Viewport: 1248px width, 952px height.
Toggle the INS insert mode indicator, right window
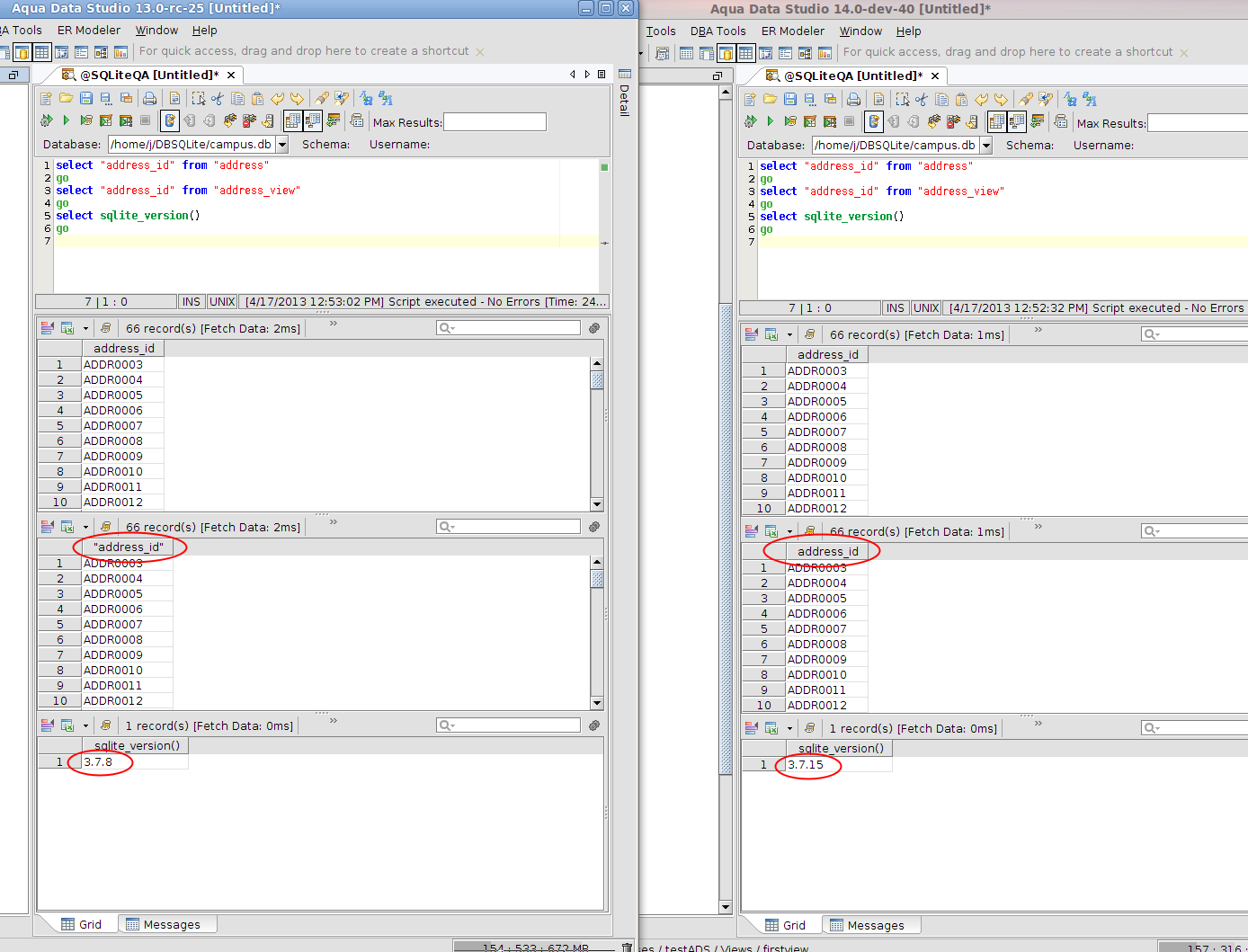tap(896, 307)
